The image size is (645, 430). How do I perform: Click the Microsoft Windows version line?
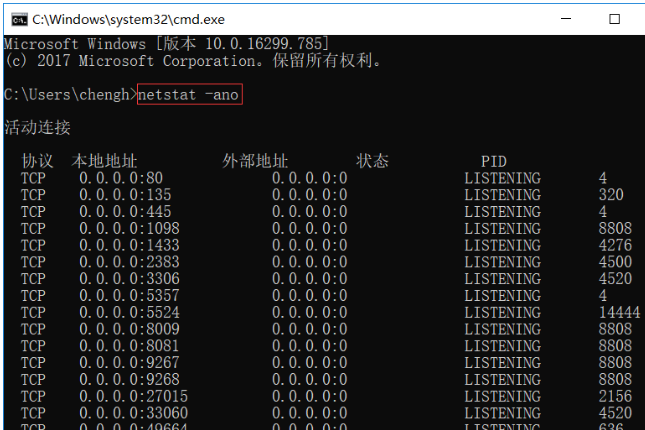[x=166, y=44]
